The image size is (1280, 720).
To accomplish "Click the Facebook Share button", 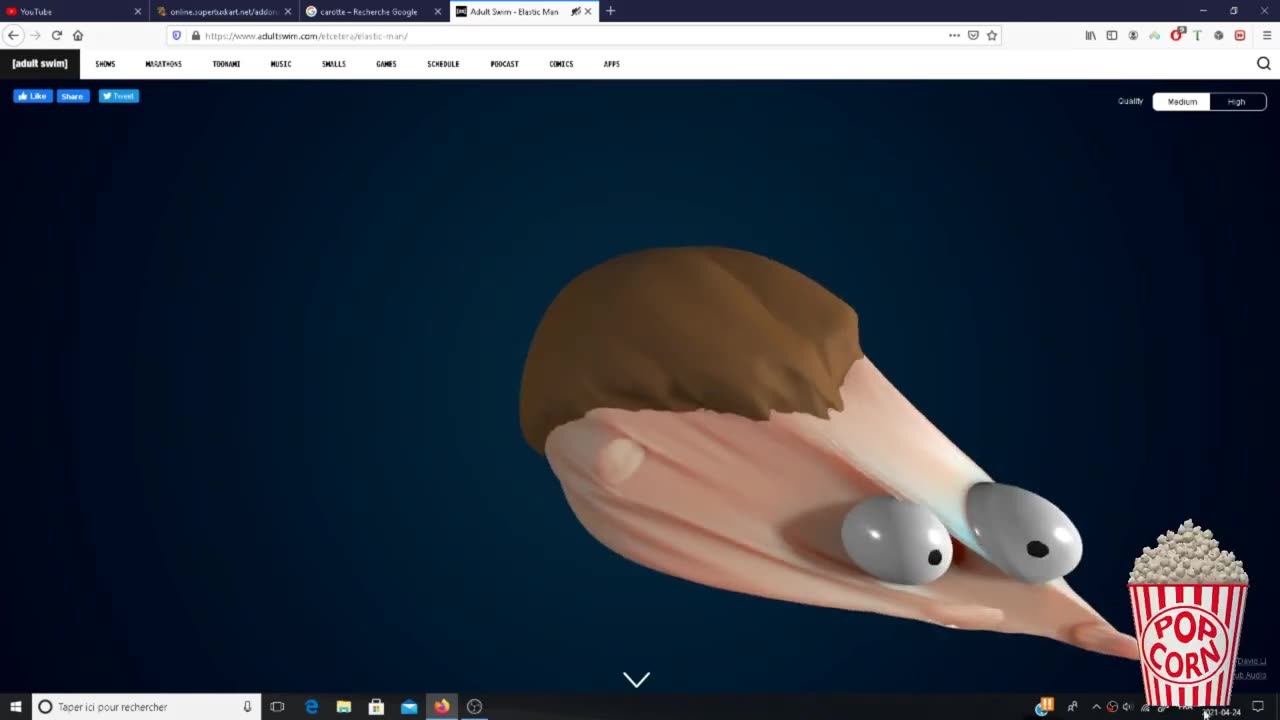I will [x=72, y=96].
